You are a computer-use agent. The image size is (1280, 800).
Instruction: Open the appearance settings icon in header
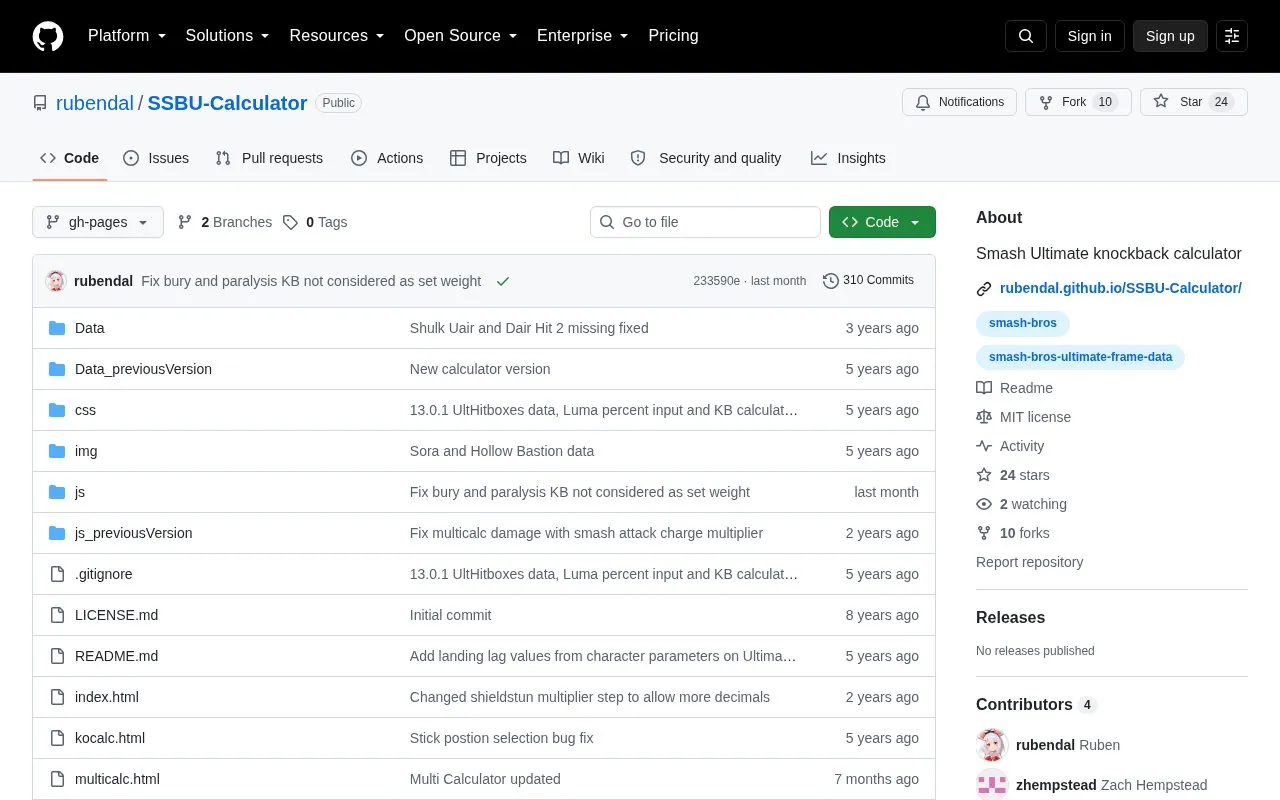pyautogui.click(x=1232, y=36)
